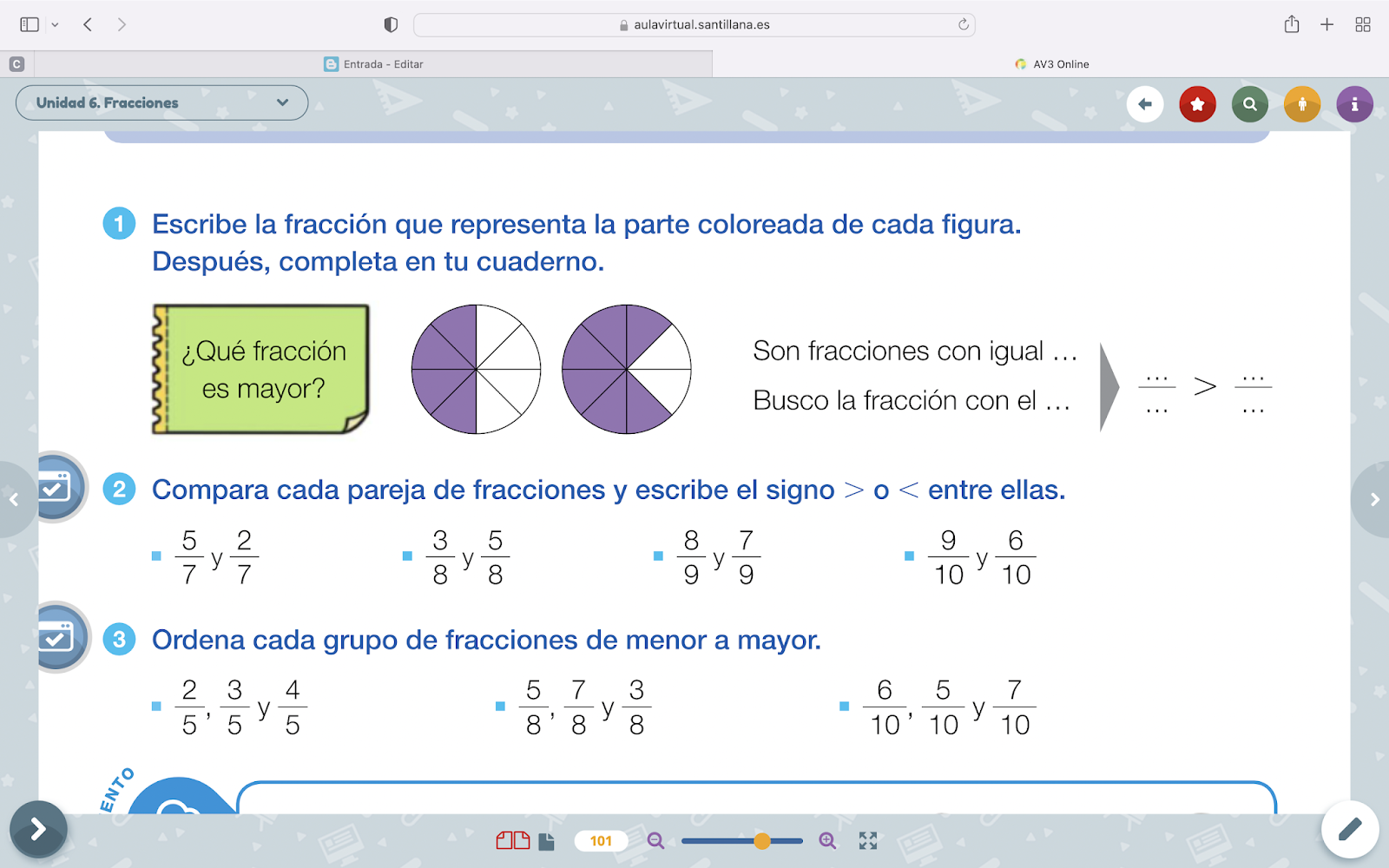Open the purple info button
The width and height of the screenshot is (1389, 868).
(1354, 104)
